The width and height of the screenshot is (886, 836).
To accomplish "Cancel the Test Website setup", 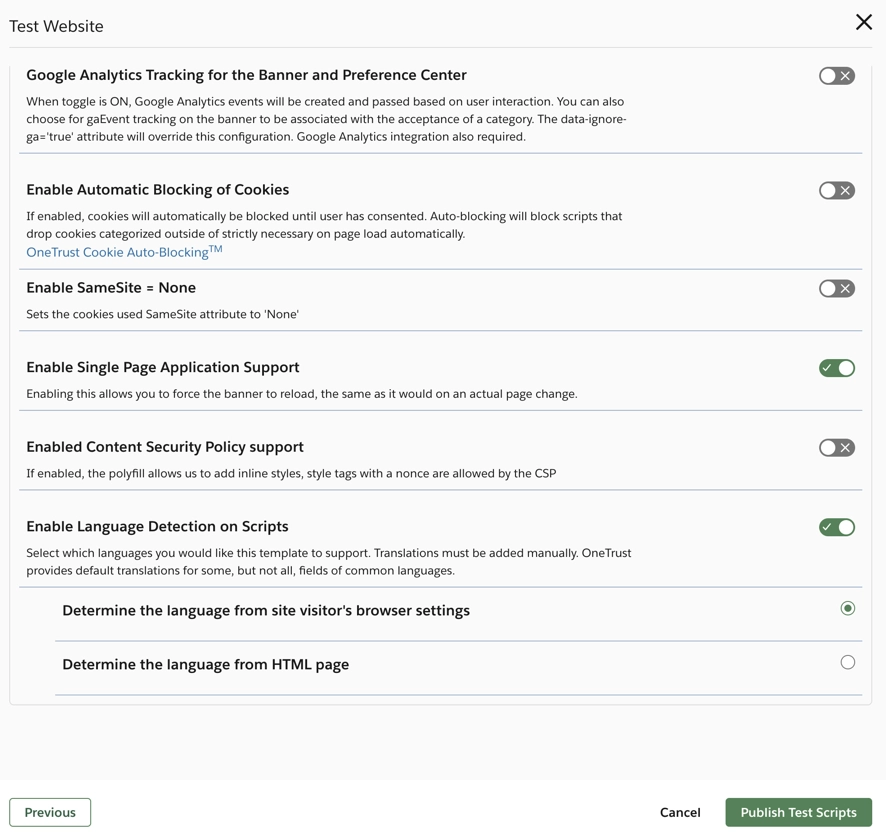I will 680,812.
